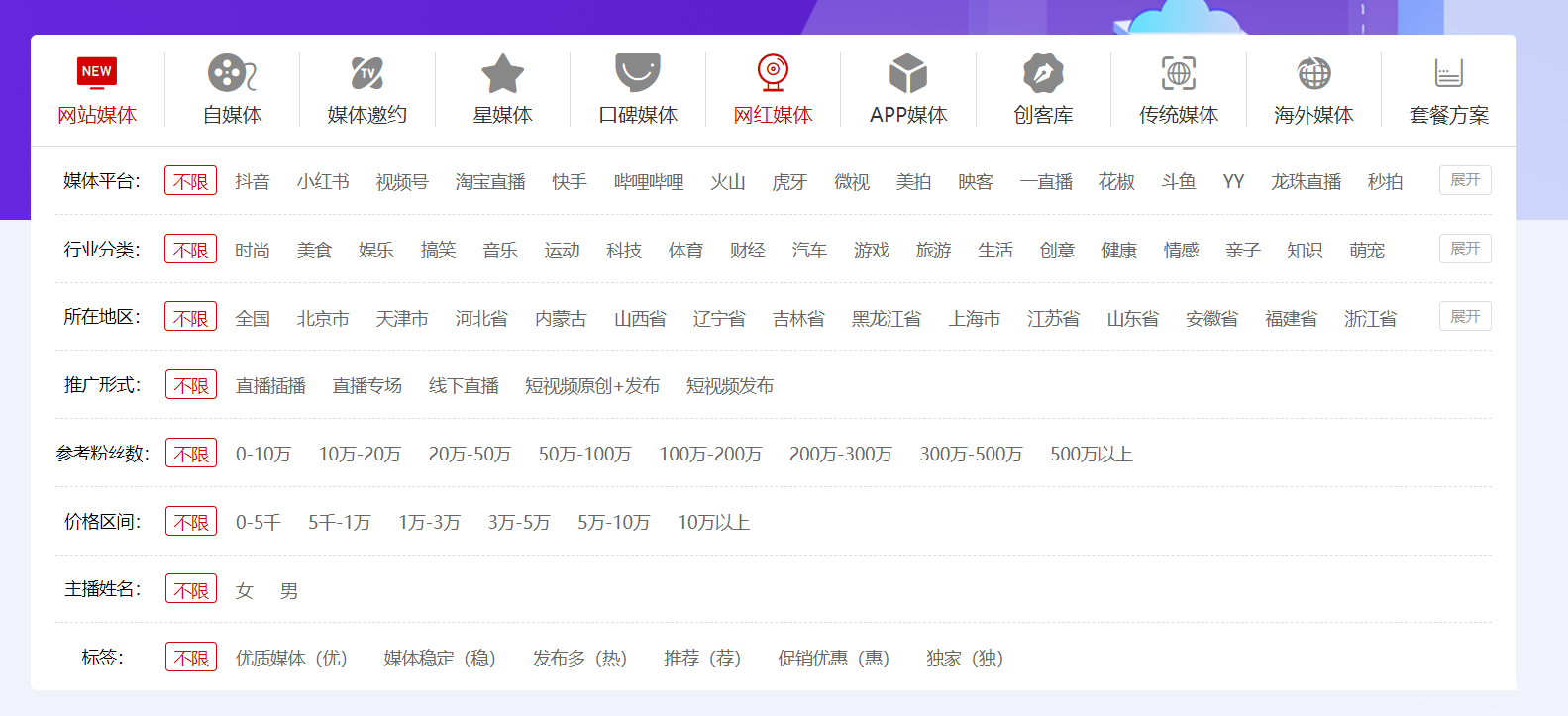This screenshot has height=716, width=1568.
Task: Select the 网红媒体 webcam icon
Action: [x=773, y=73]
